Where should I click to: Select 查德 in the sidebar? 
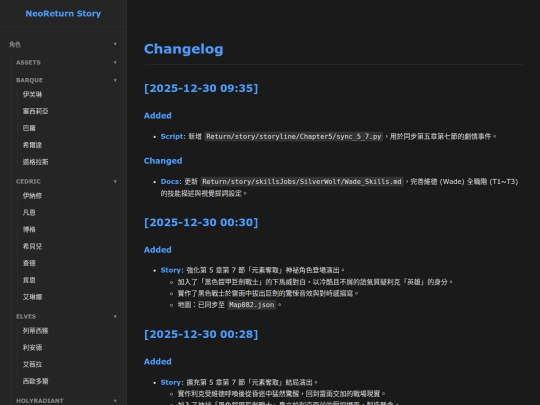29,263
